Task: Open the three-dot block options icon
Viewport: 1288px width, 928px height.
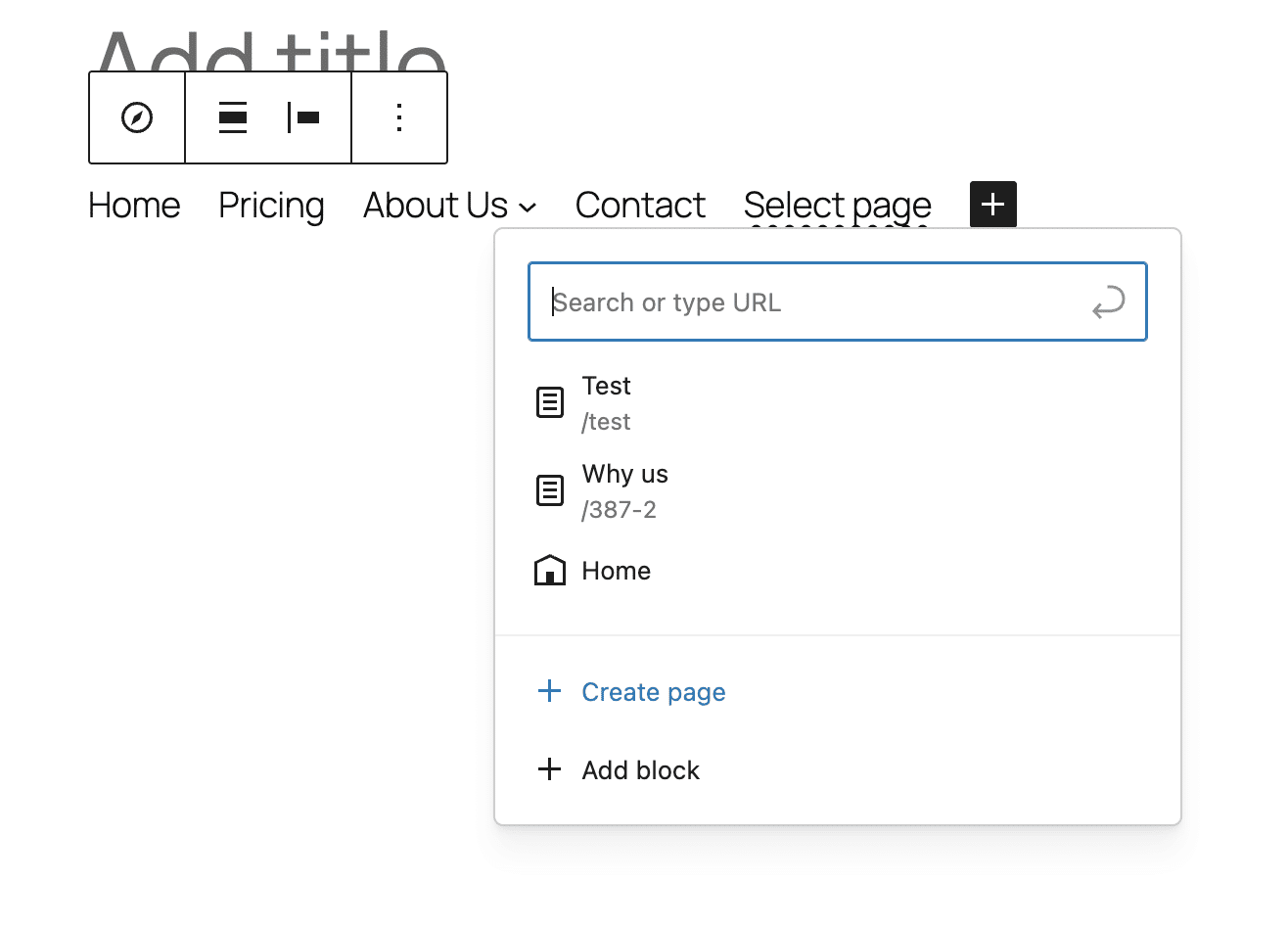Action: (x=398, y=117)
